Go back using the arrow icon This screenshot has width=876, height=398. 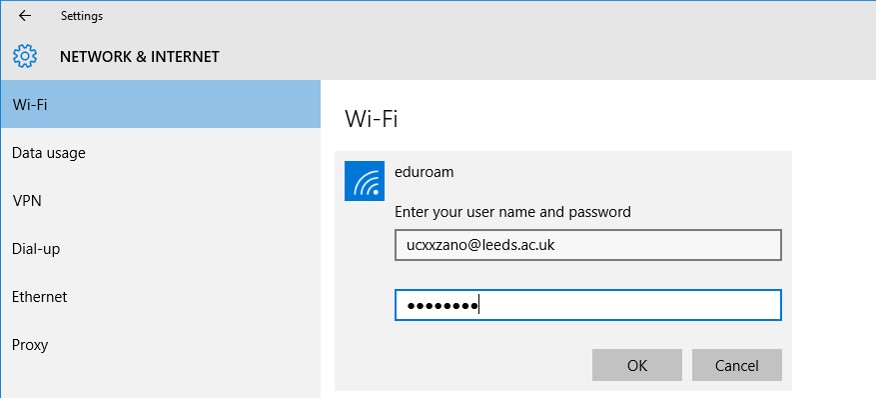pyautogui.click(x=25, y=16)
